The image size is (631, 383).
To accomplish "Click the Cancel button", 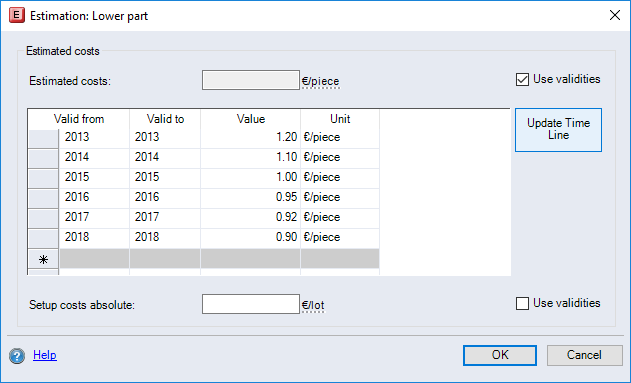I will [584, 355].
